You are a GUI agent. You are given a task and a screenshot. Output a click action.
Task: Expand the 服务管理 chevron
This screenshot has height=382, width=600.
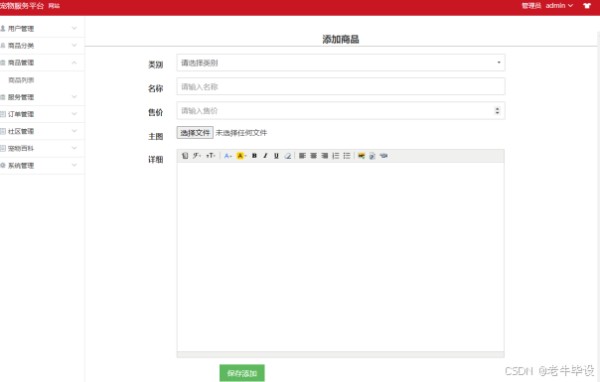[74, 97]
